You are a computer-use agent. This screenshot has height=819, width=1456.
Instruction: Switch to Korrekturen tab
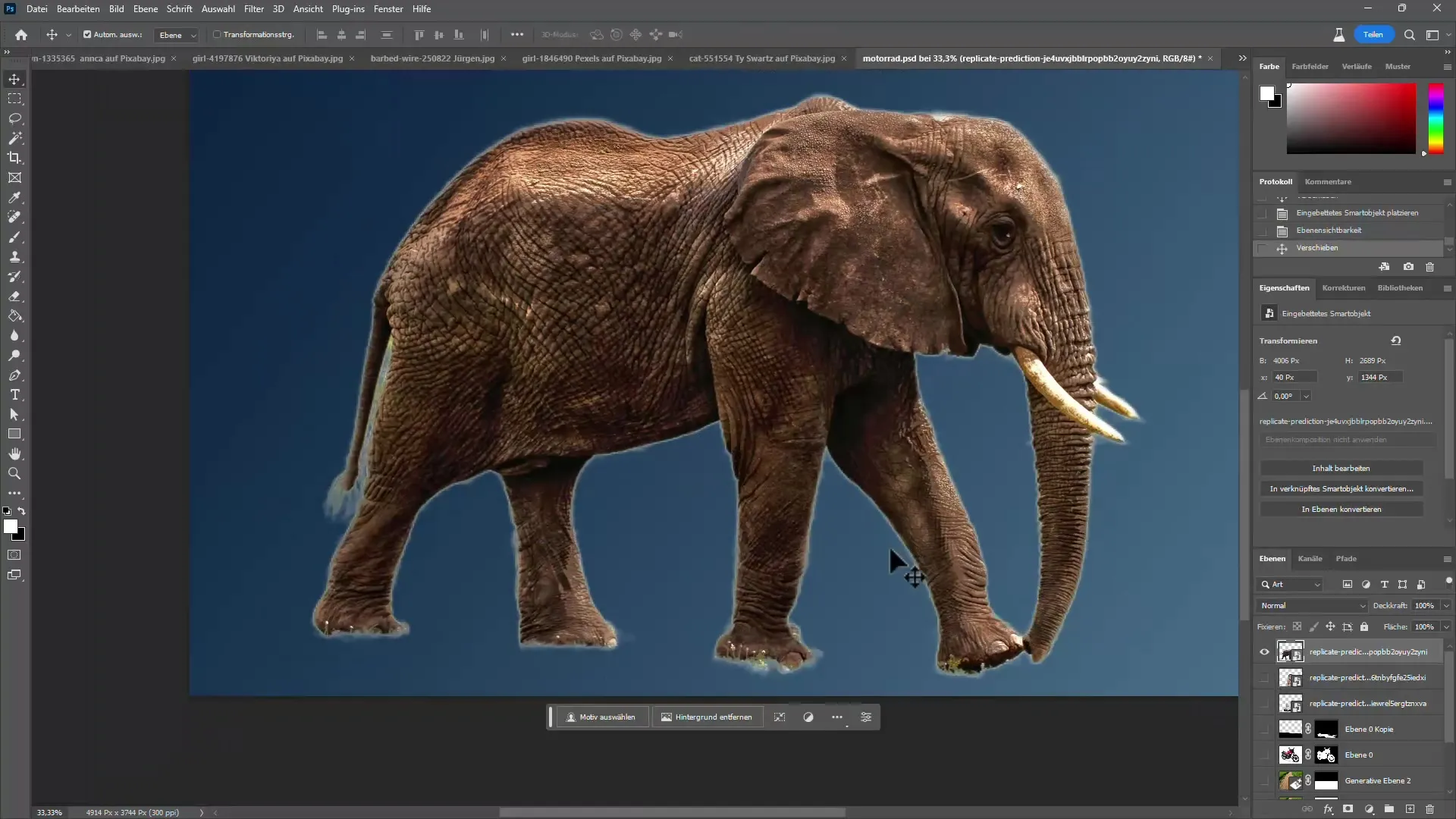tap(1343, 288)
